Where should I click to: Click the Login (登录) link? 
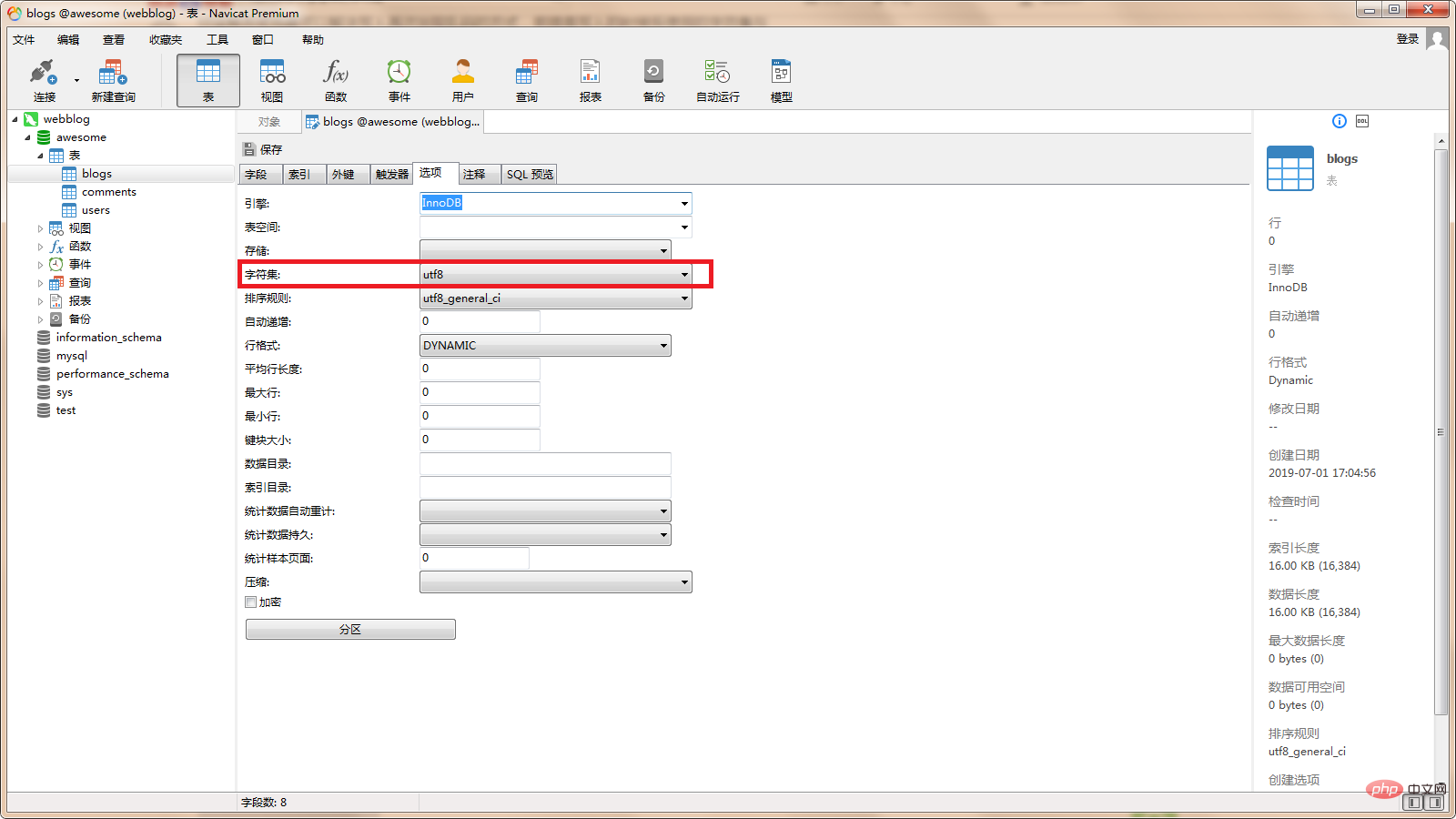[x=1408, y=39]
